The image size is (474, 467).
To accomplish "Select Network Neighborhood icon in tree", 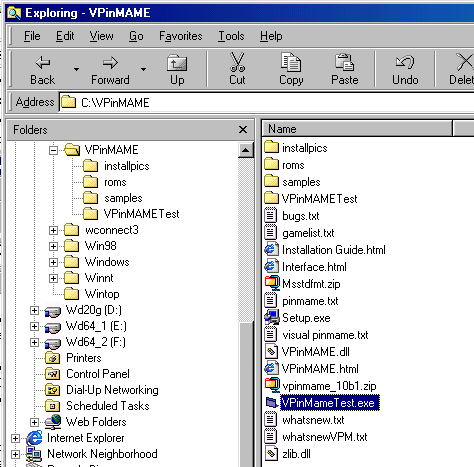I will point(34,454).
